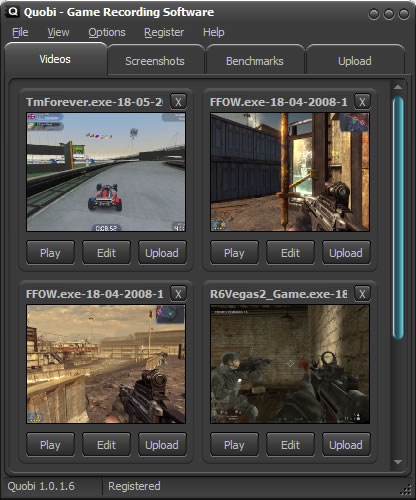The width and height of the screenshot is (416, 500).
Task: Click the TmForever.exe-18-05-2 title text
Action: [94, 102]
